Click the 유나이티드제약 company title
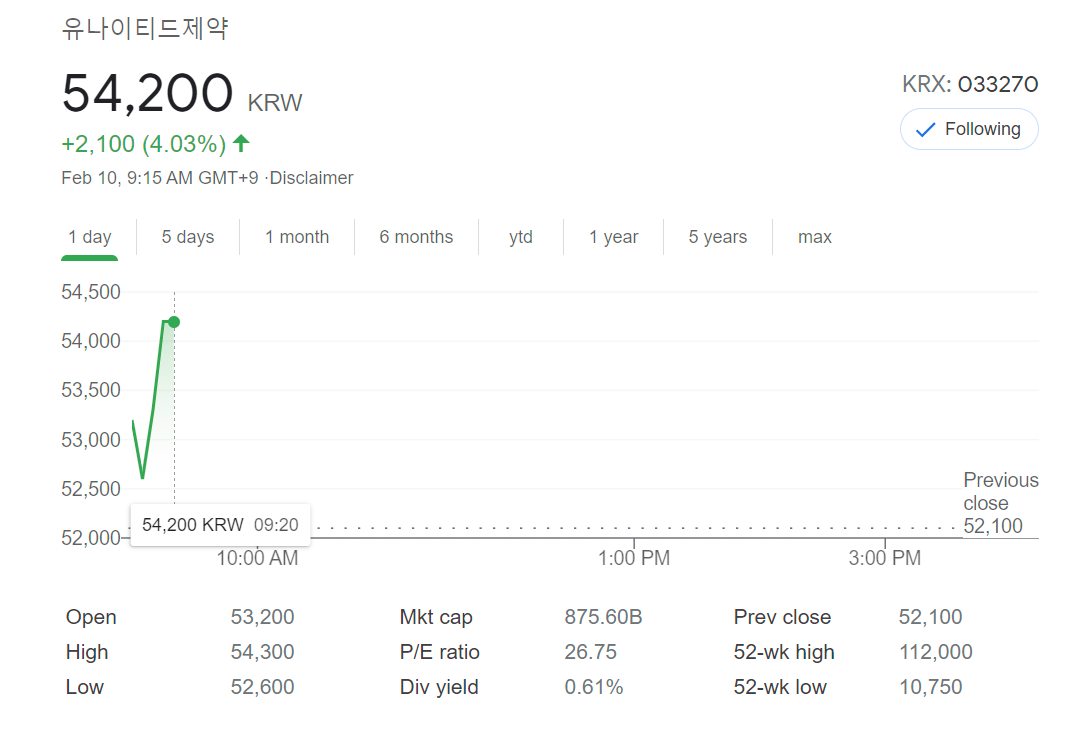This screenshot has height=742, width=1092. (x=145, y=29)
